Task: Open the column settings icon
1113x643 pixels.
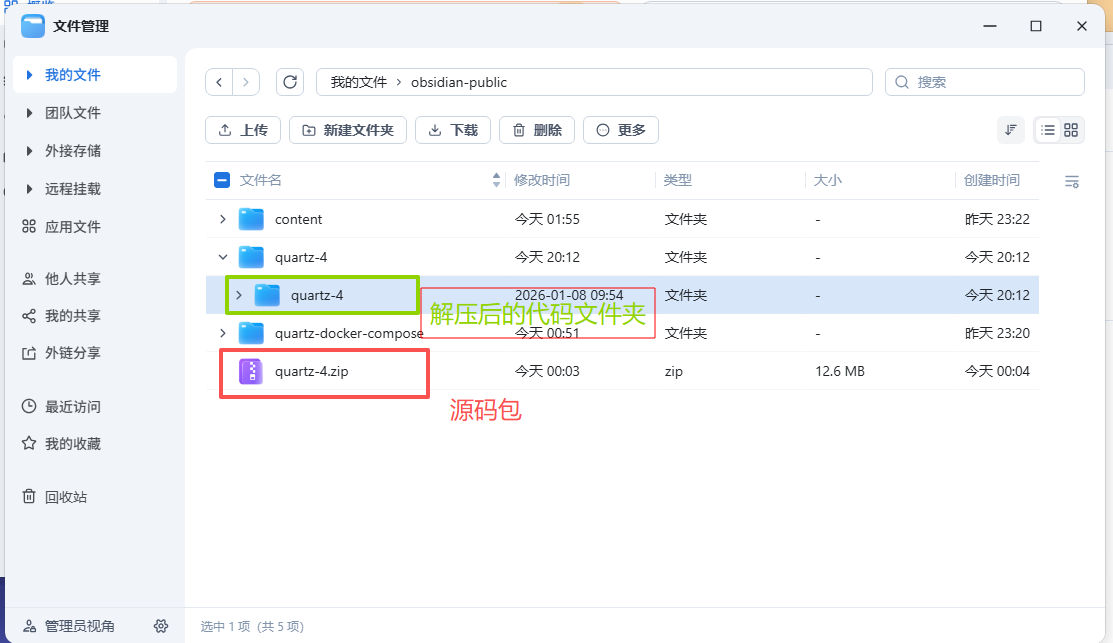Action: [1072, 182]
